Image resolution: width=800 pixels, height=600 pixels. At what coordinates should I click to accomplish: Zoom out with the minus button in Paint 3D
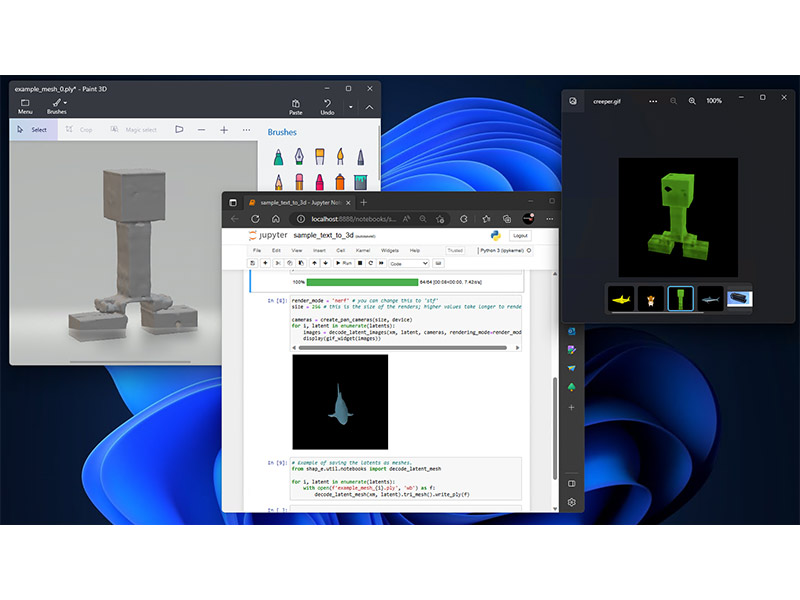tap(202, 130)
